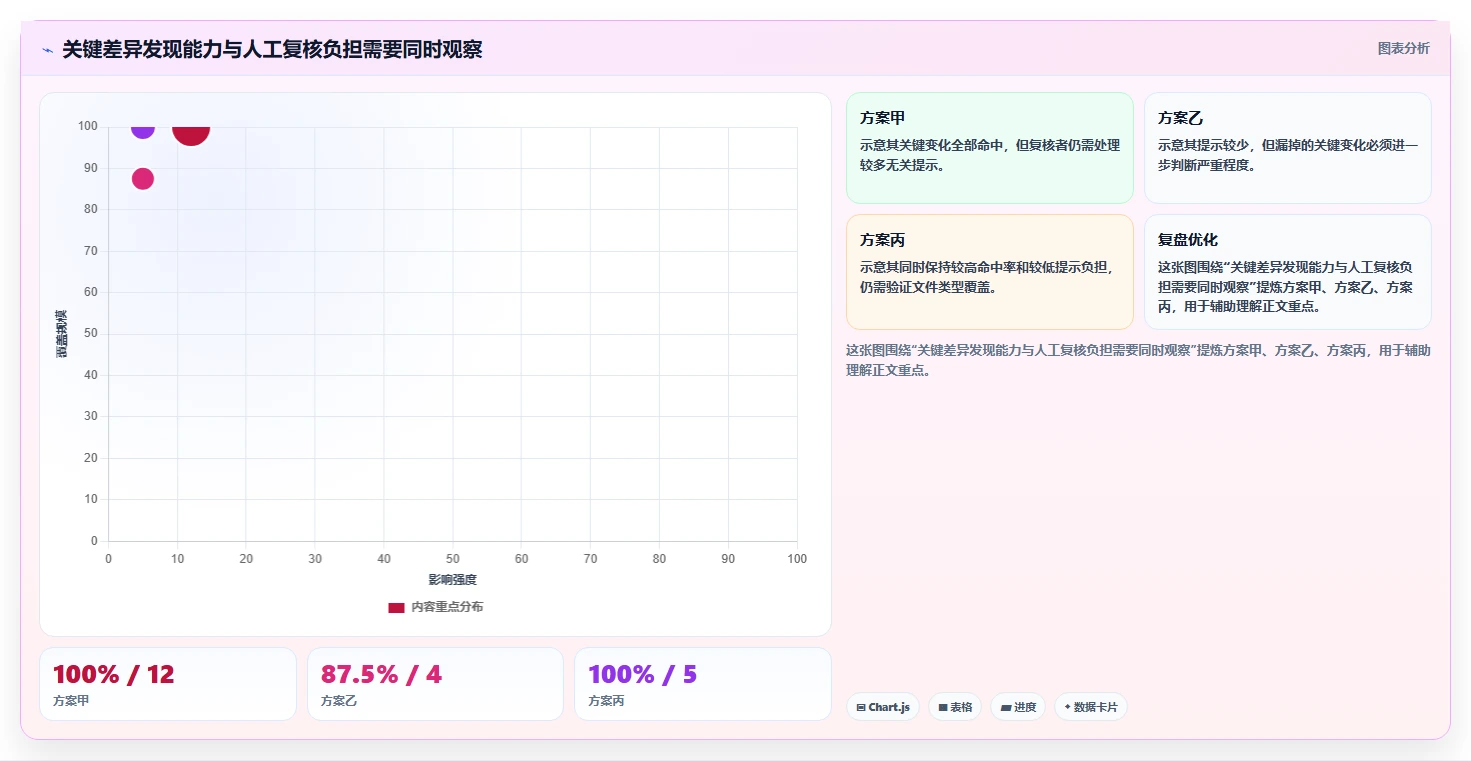
Task: Click the 方案丙 label under 100% / 5
Action: [x=607, y=701]
